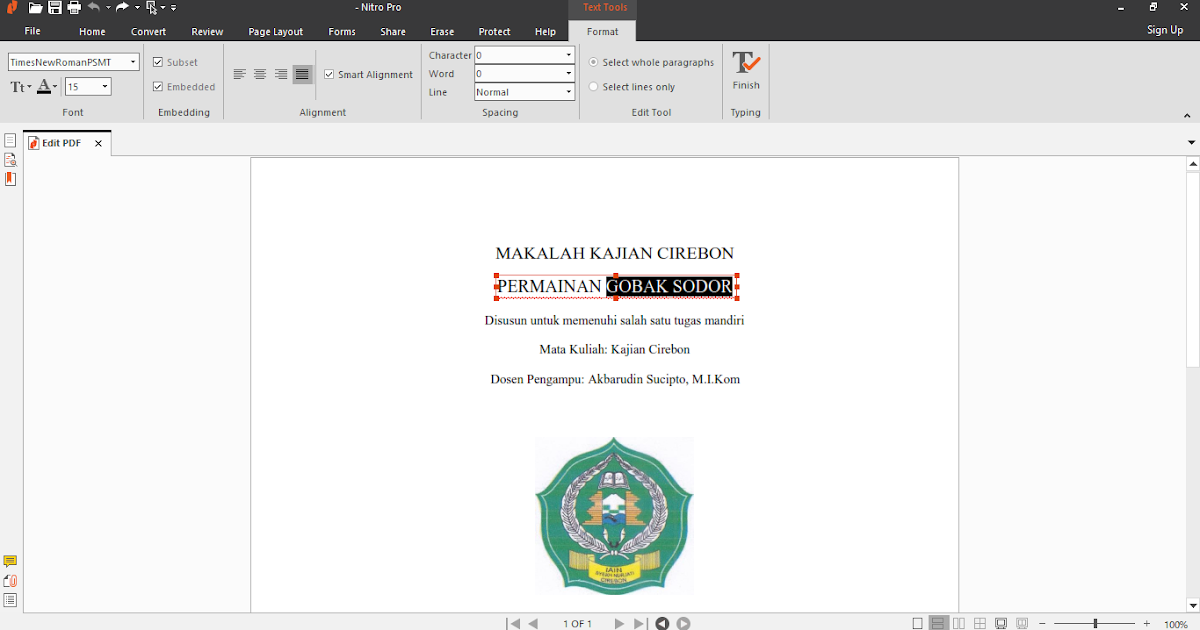Image resolution: width=1200 pixels, height=630 pixels.
Task: Click the Sign Up link
Action: [1165, 30]
